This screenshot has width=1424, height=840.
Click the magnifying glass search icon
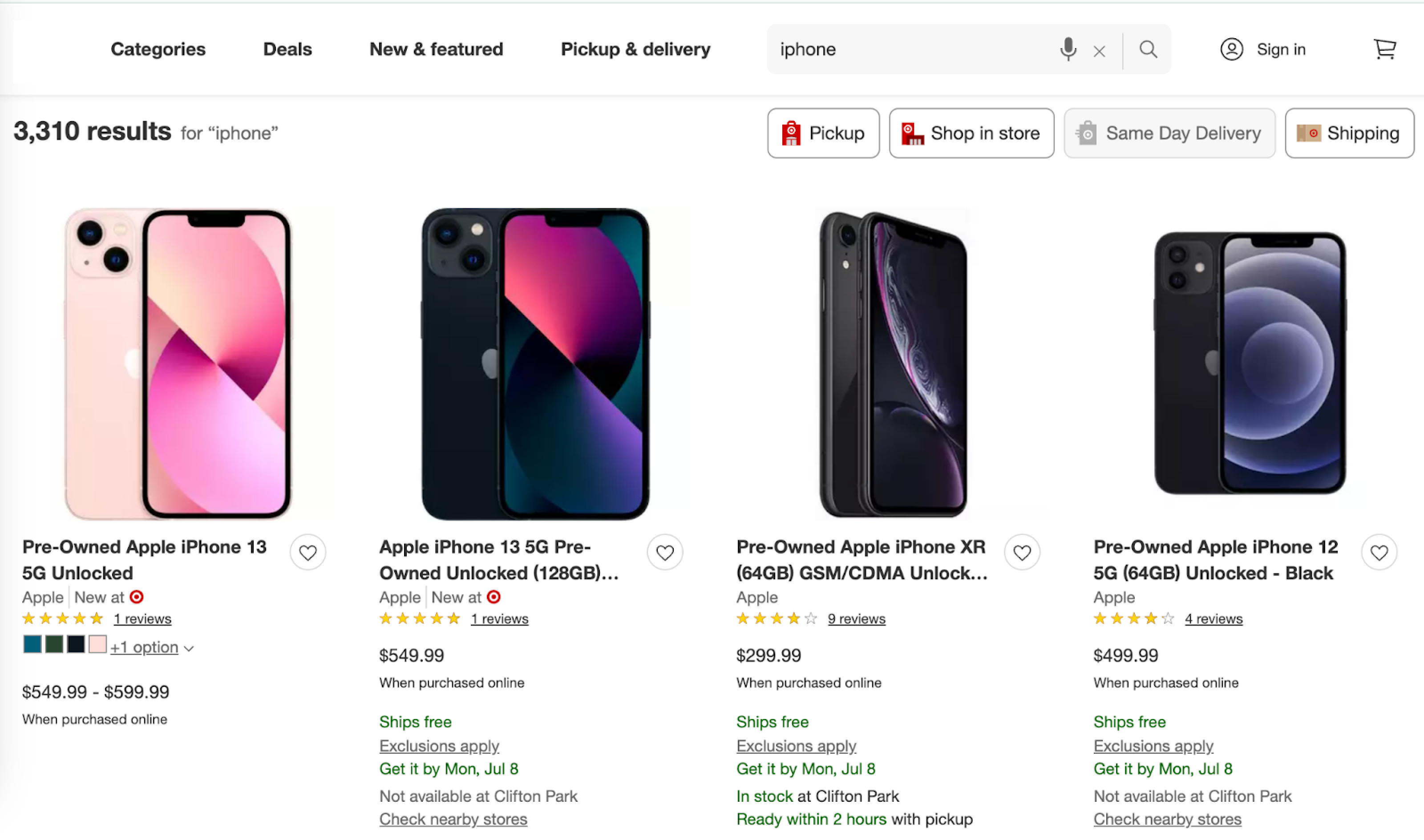[x=1148, y=49]
